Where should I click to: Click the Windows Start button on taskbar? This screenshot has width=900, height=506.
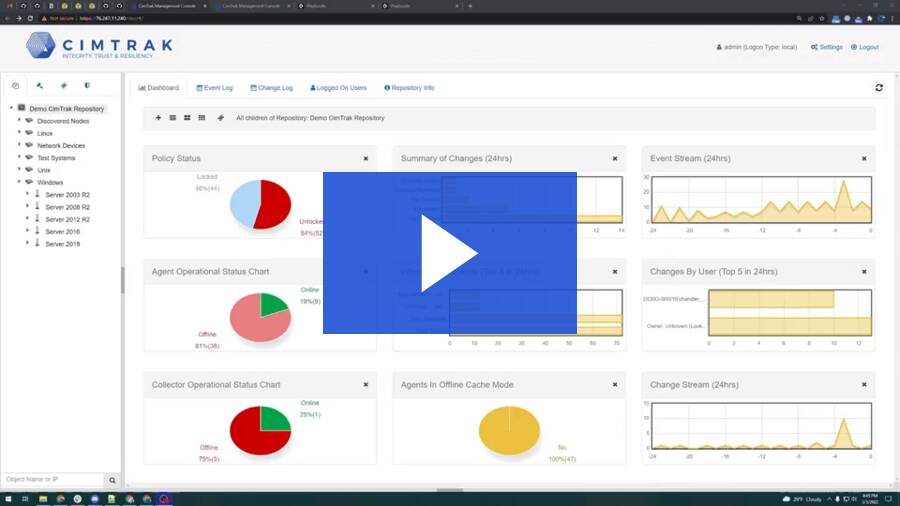pos(9,499)
